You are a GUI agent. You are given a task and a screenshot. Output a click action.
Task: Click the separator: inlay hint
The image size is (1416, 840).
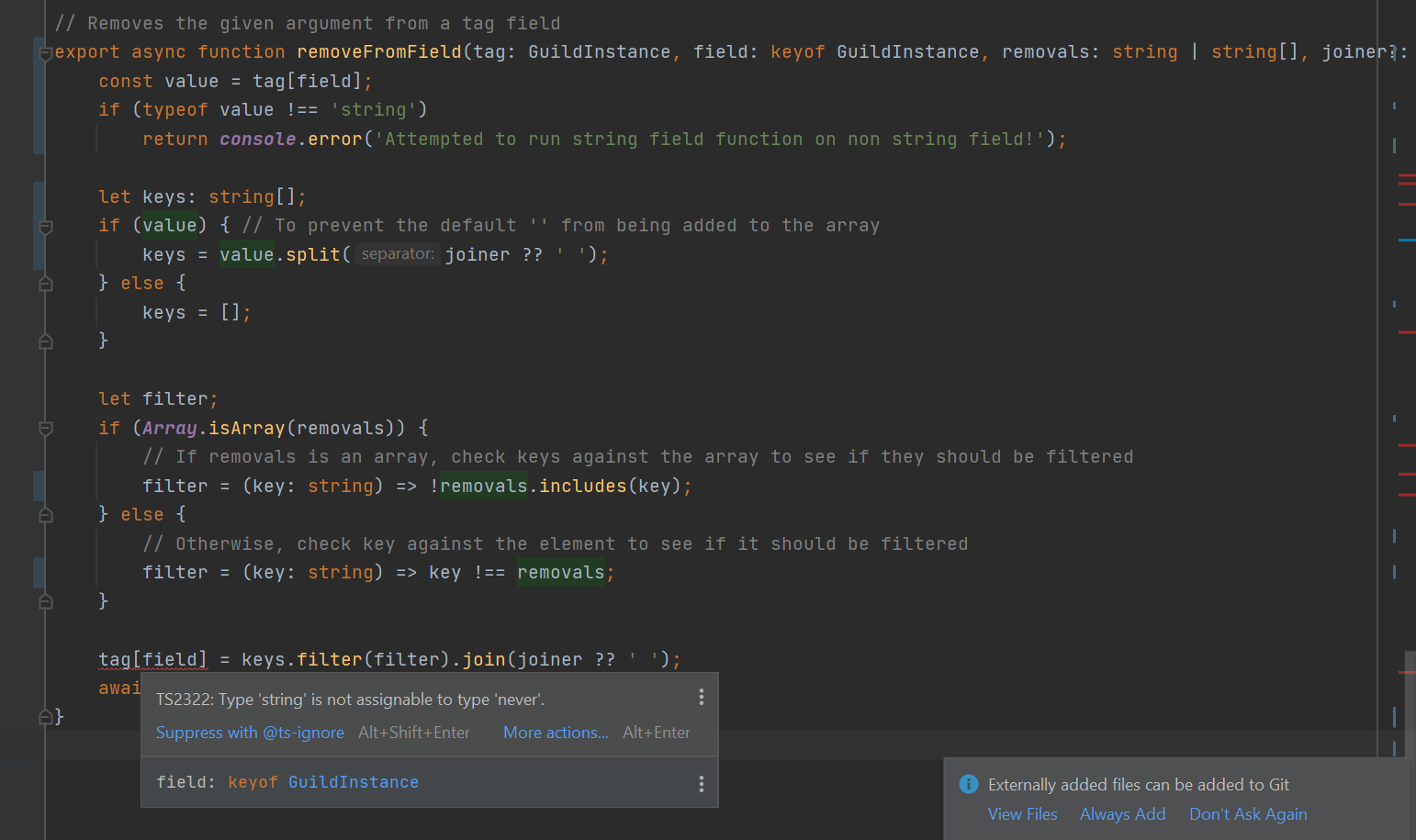(397, 254)
